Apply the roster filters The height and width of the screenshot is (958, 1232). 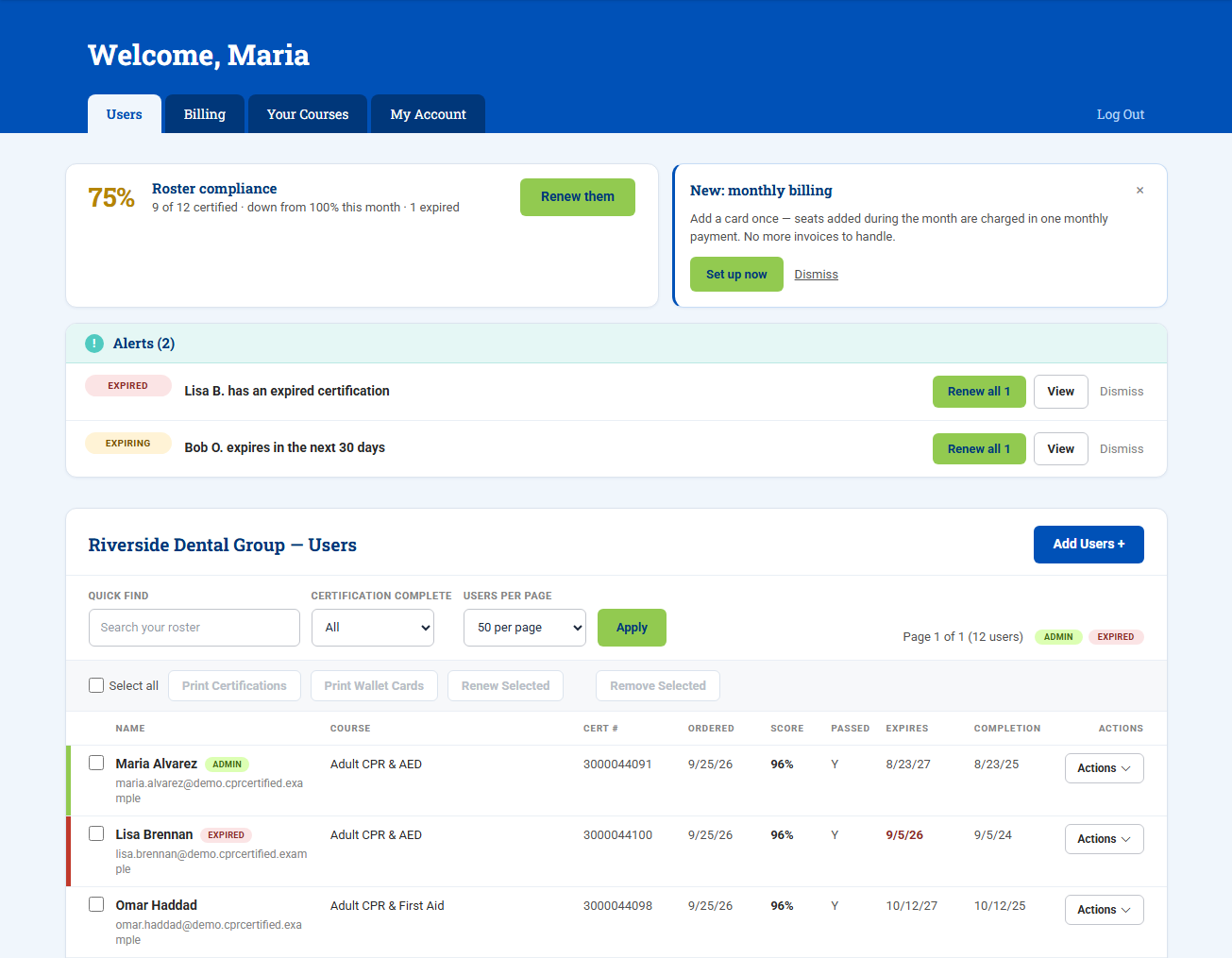coord(632,628)
